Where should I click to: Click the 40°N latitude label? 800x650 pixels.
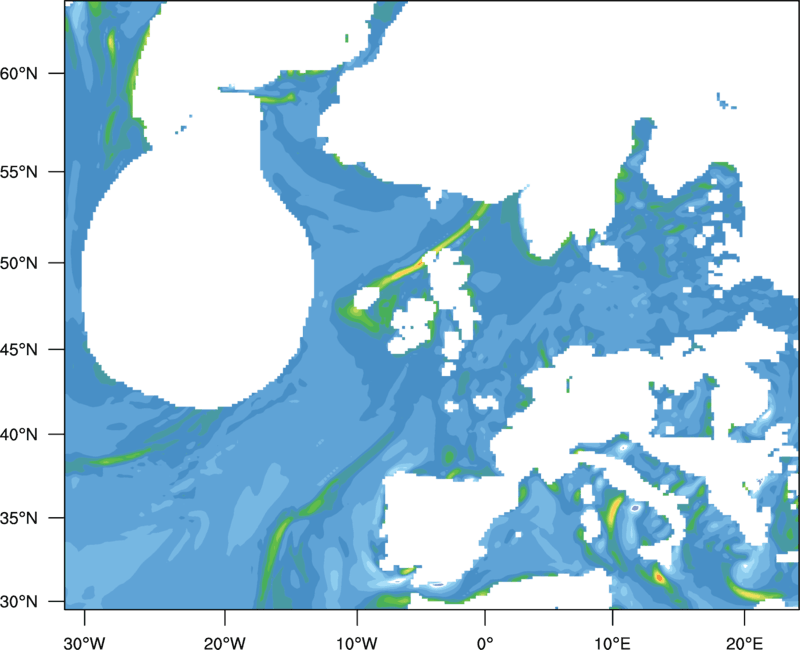pyautogui.click(x=19, y=435)
